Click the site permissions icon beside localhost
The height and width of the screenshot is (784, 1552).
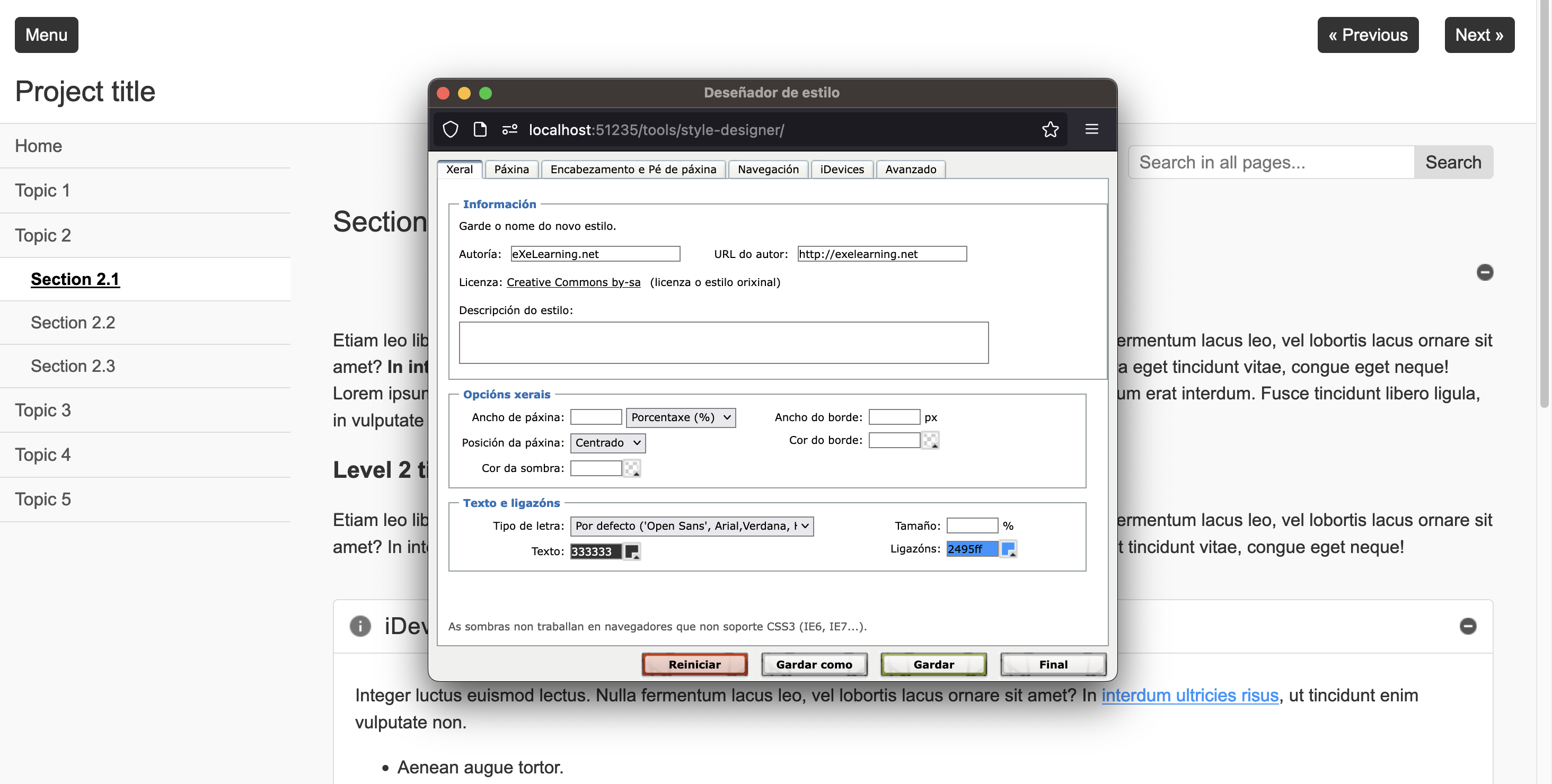point(510,129)
